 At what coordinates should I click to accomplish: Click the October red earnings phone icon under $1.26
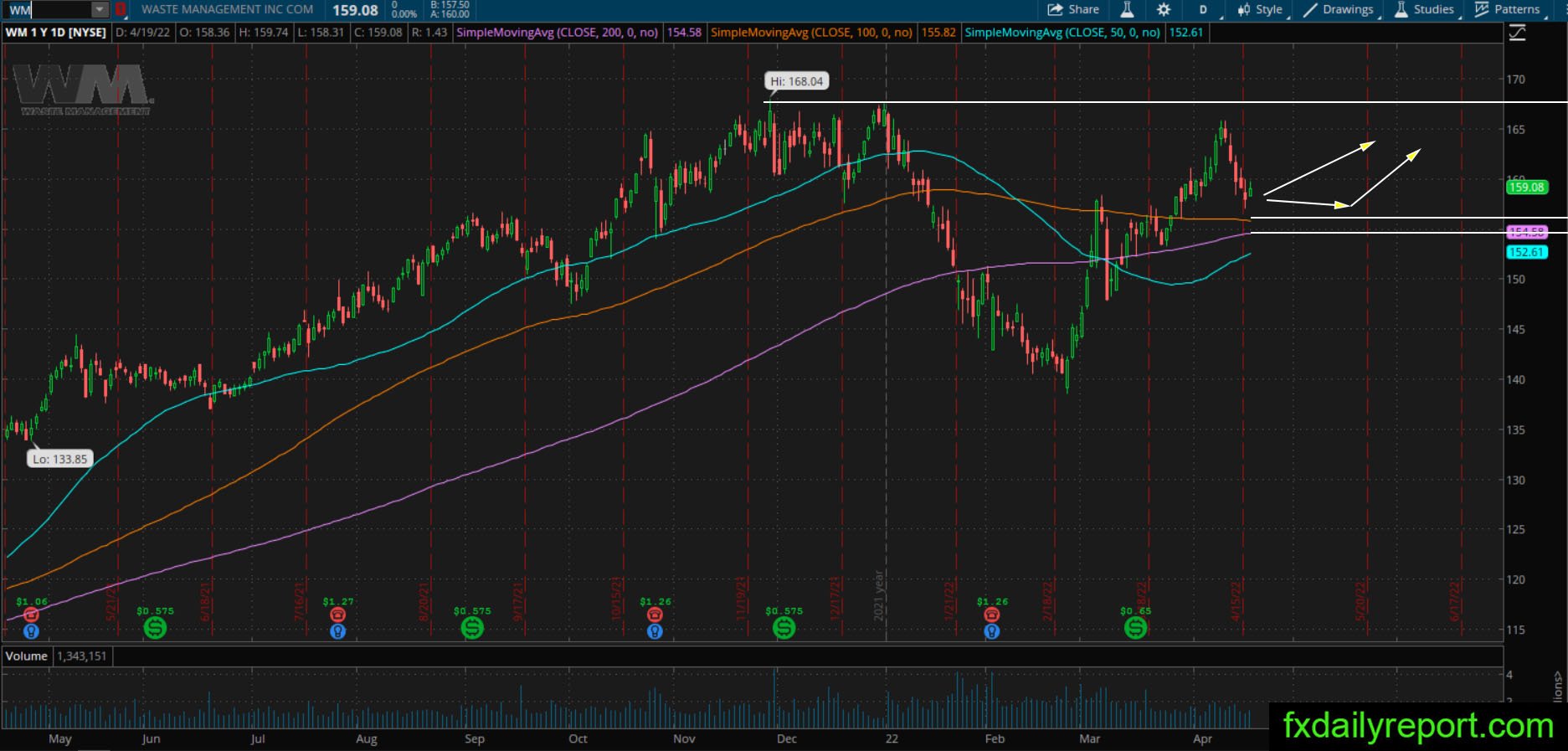[655, 615]
